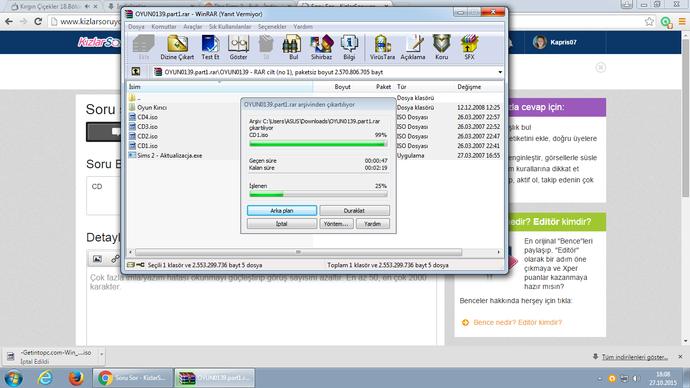Image resolution: width=690 pixels, height=388 pixels.
Task: Open the Sihirbaz wizard toolbar icon
Action: (321, 48)
